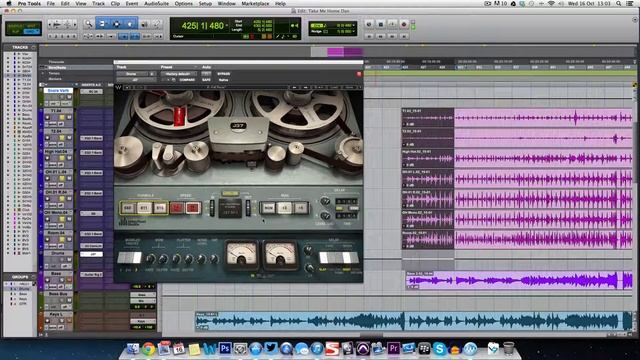Open the factory default preset dropdown
Image resolution: width=640 pixels, height=360 pixels.
click(178, 74)
